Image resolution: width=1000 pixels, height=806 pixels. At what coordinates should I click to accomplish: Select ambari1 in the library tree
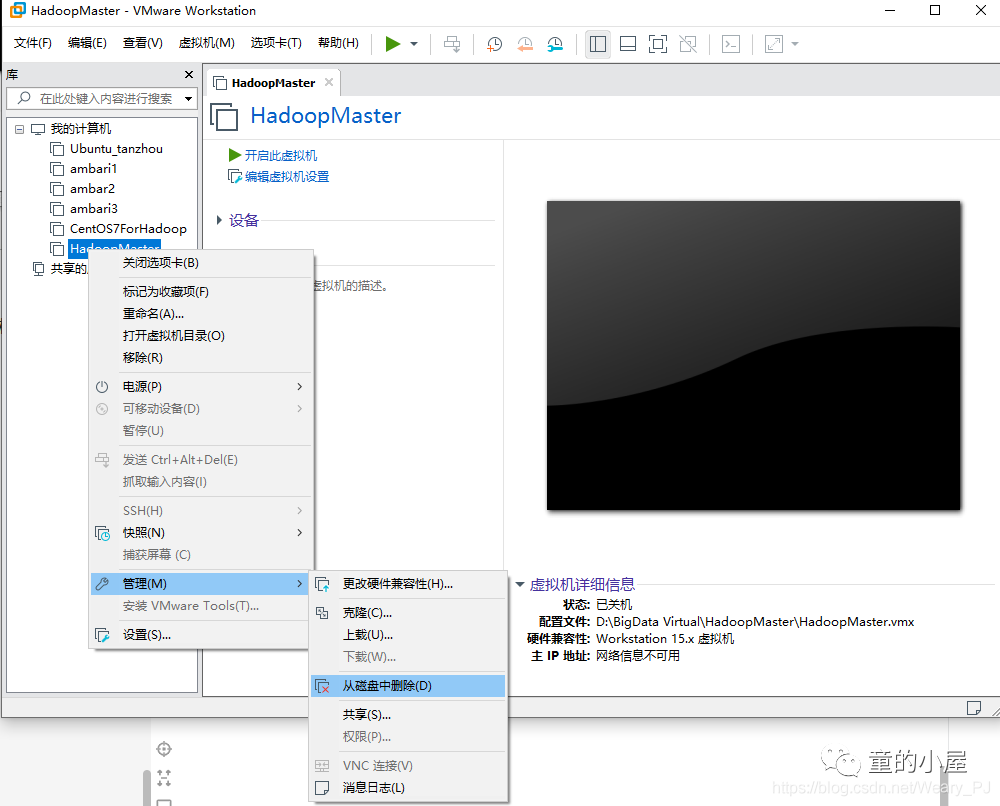tap(93, 168)
